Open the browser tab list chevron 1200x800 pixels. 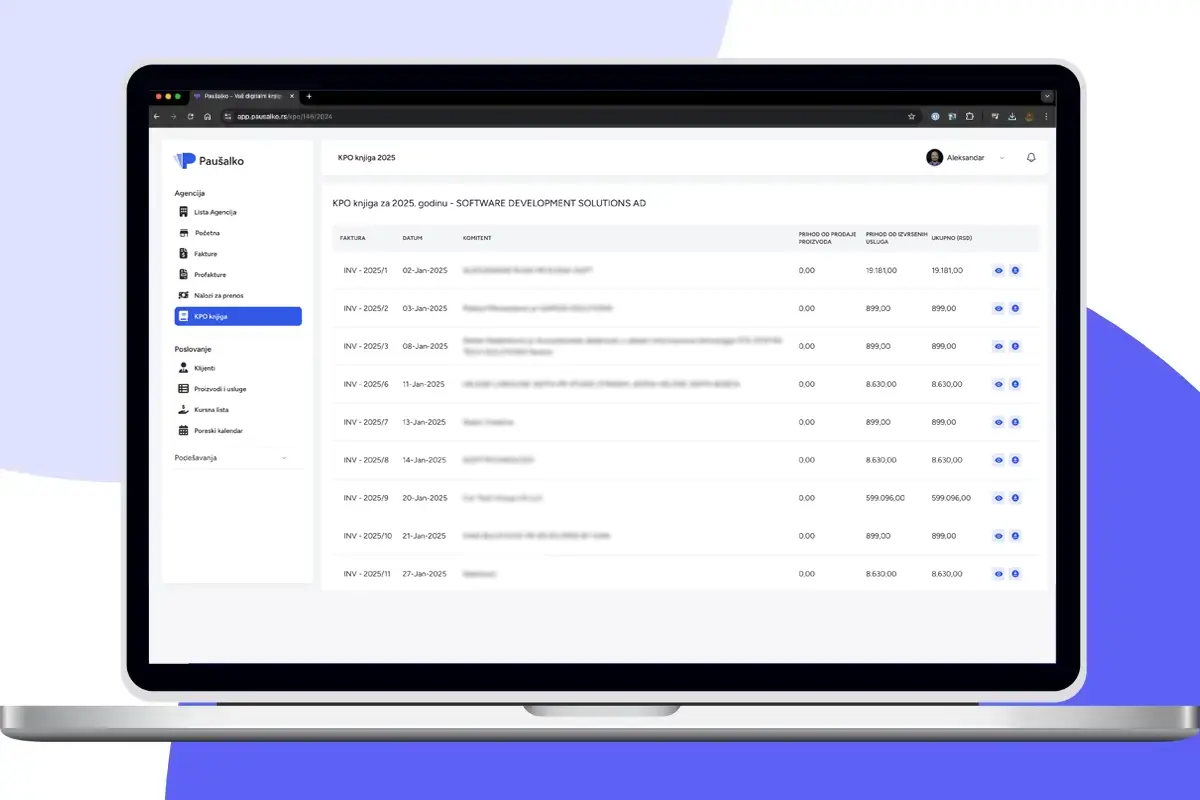tap(1046, 96)
